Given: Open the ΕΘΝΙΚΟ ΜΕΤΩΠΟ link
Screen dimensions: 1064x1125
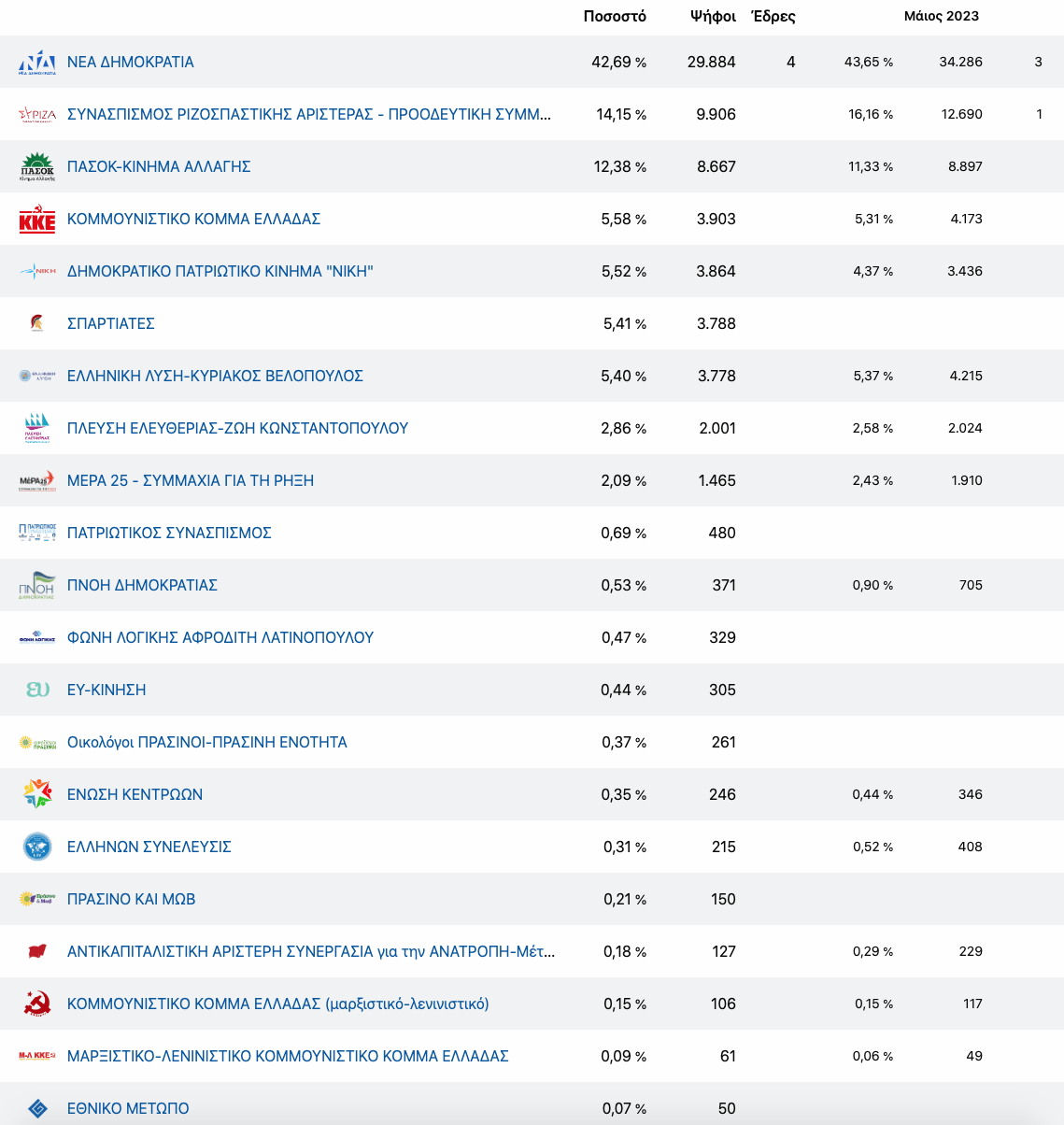Looking at the screenshot, I should coord(128,1108).
